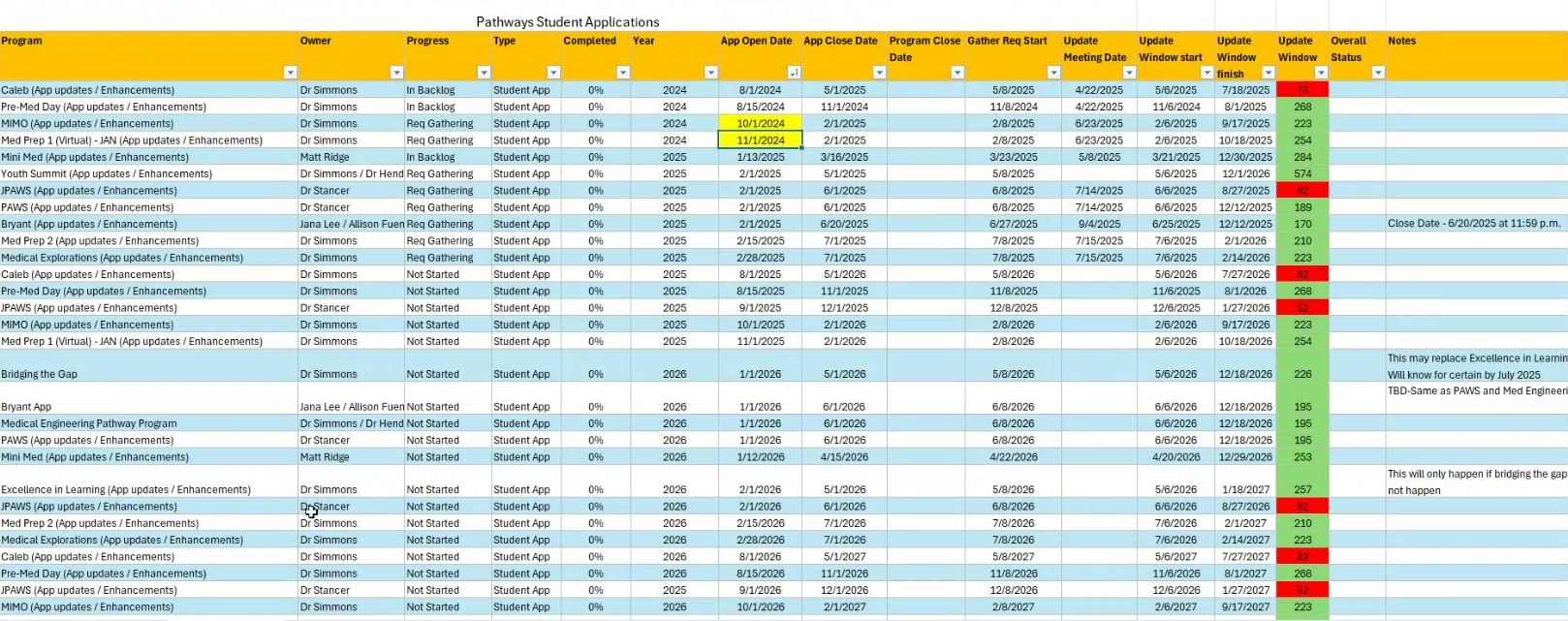Select the update window cell '253'
The image size is (1568, 621).
point(1302,457)
